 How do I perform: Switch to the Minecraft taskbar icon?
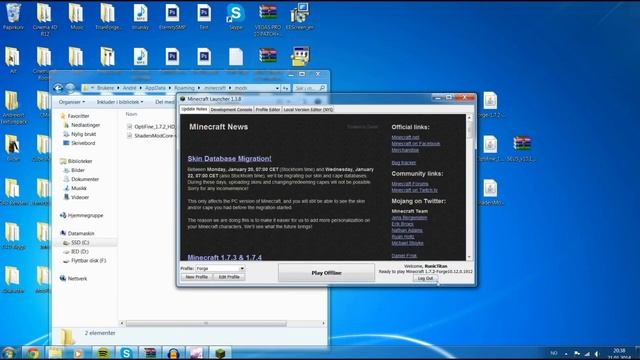(220, 353)
